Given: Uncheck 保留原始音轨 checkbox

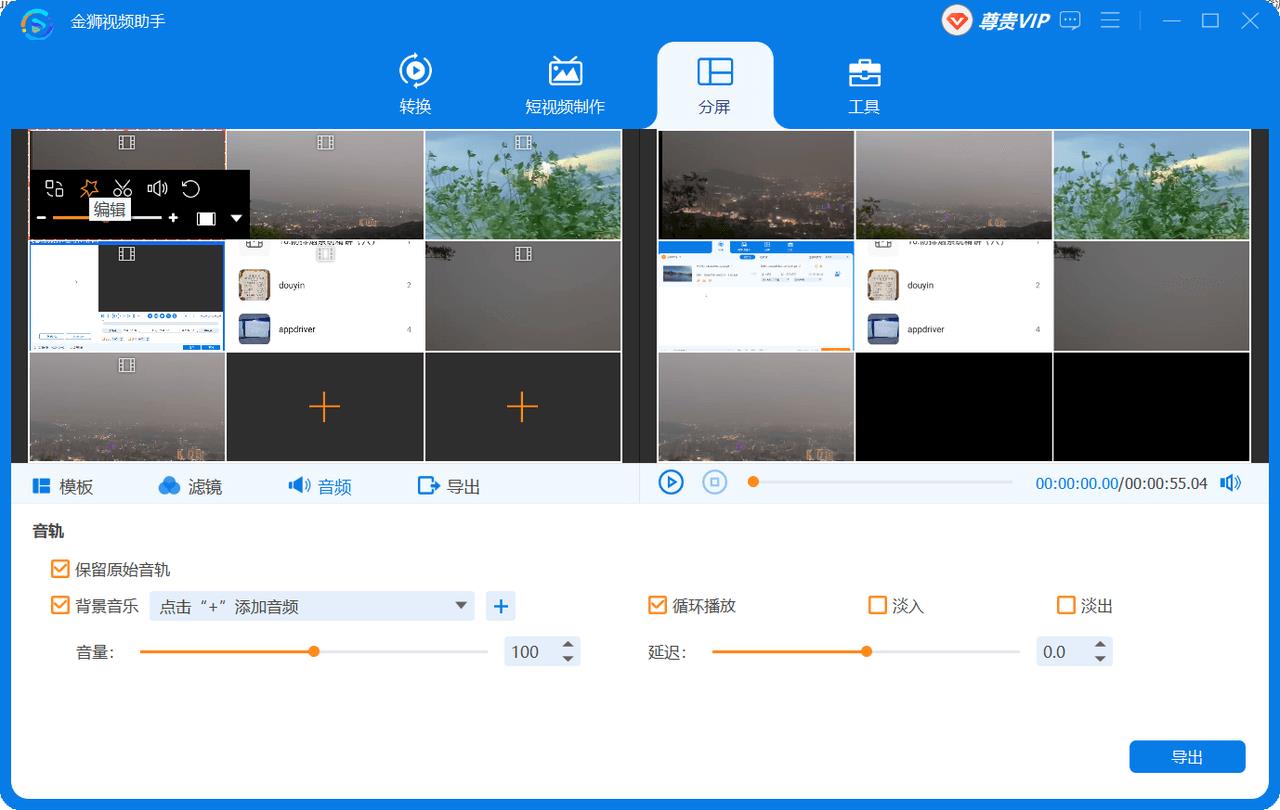Looking at the screenshot, I should pyautogui.click(x=60, y=569).
